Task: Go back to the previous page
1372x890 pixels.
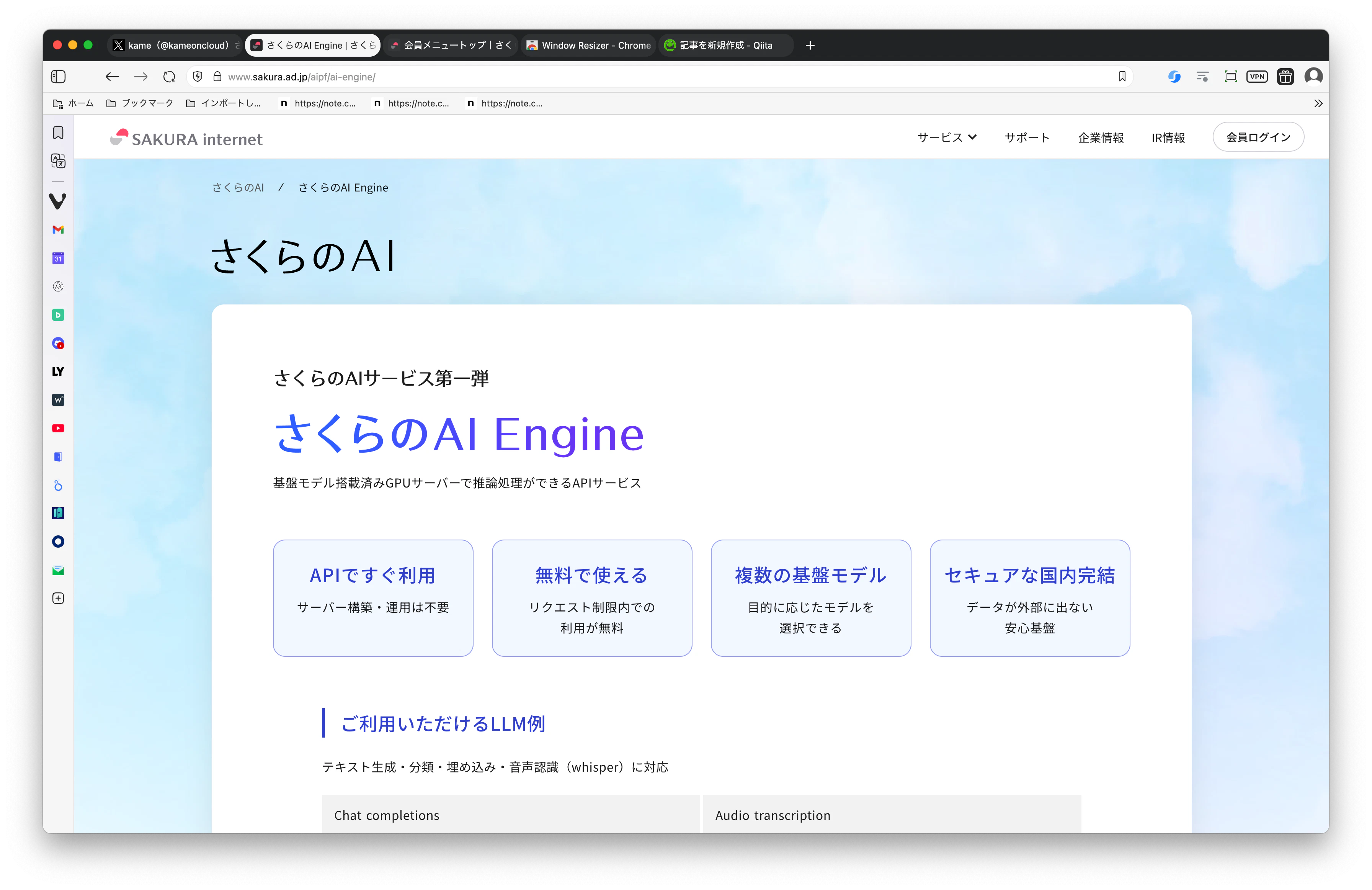Action: coord(113,77)
